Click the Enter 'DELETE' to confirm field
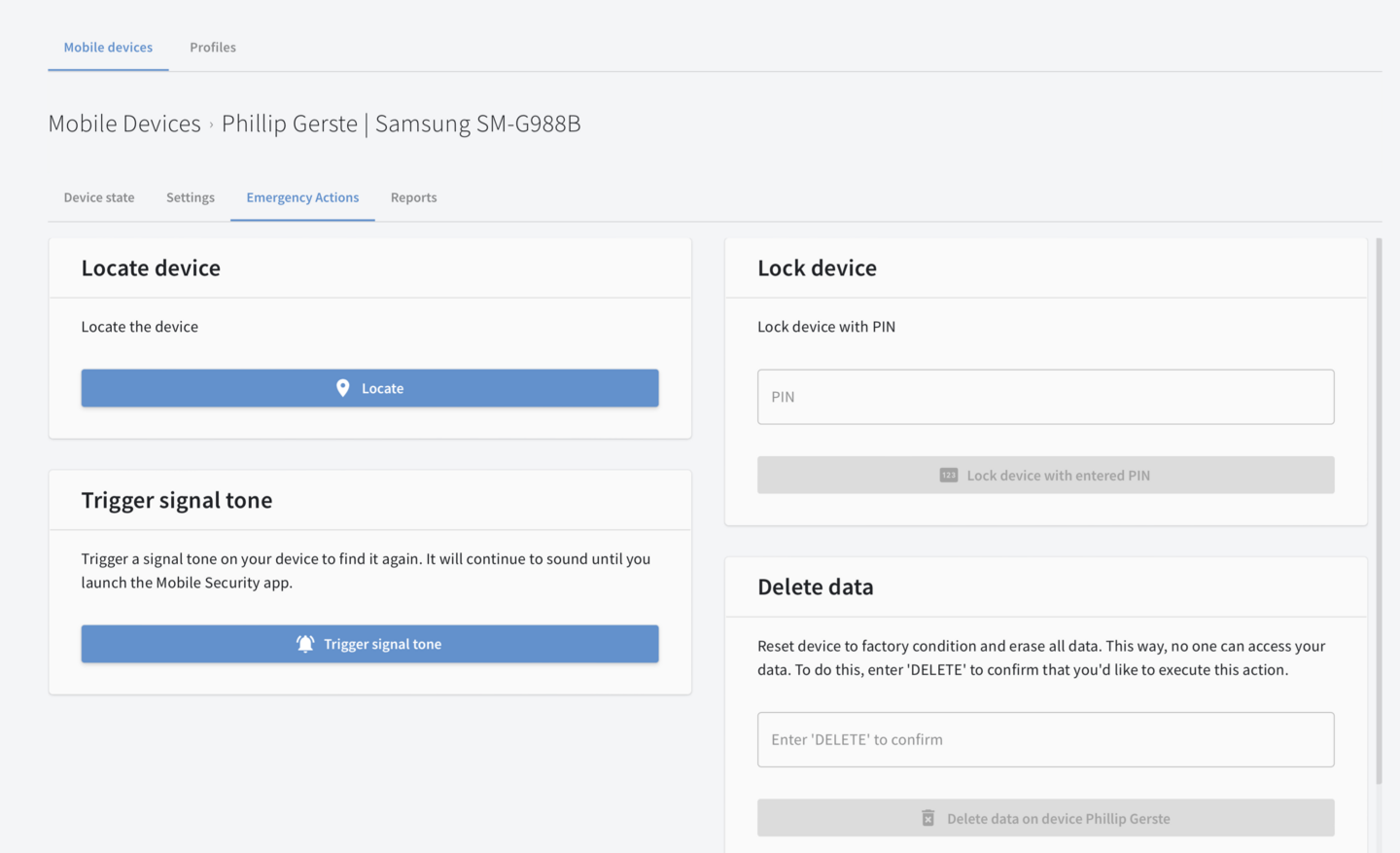Image resolution: width=1400 pixels, height=853 pixels. pyautogui.click(x=1045, y=739)
